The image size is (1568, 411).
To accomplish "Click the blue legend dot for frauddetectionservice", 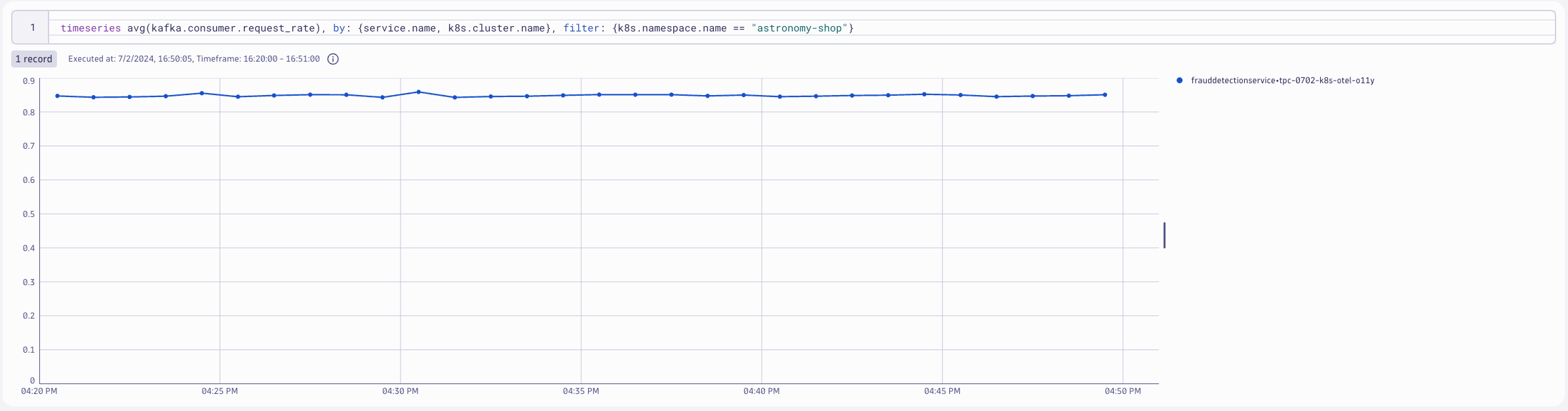I will click(1179, 81).
